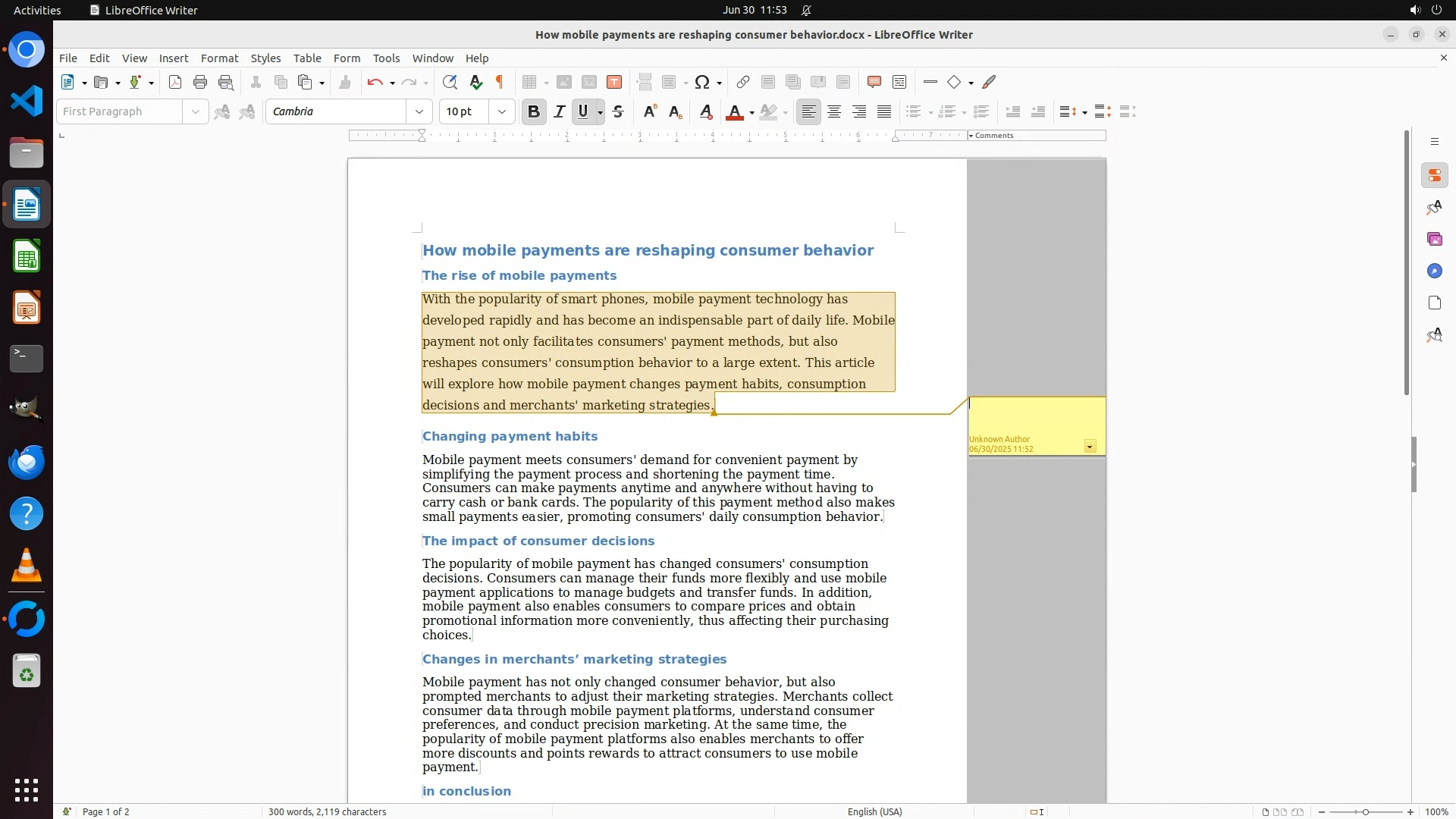Image resolution: width=1456 pixels, height=819 pixels.
Task: Open the comment options dropdown arrow
Action: click(1090, 447)
